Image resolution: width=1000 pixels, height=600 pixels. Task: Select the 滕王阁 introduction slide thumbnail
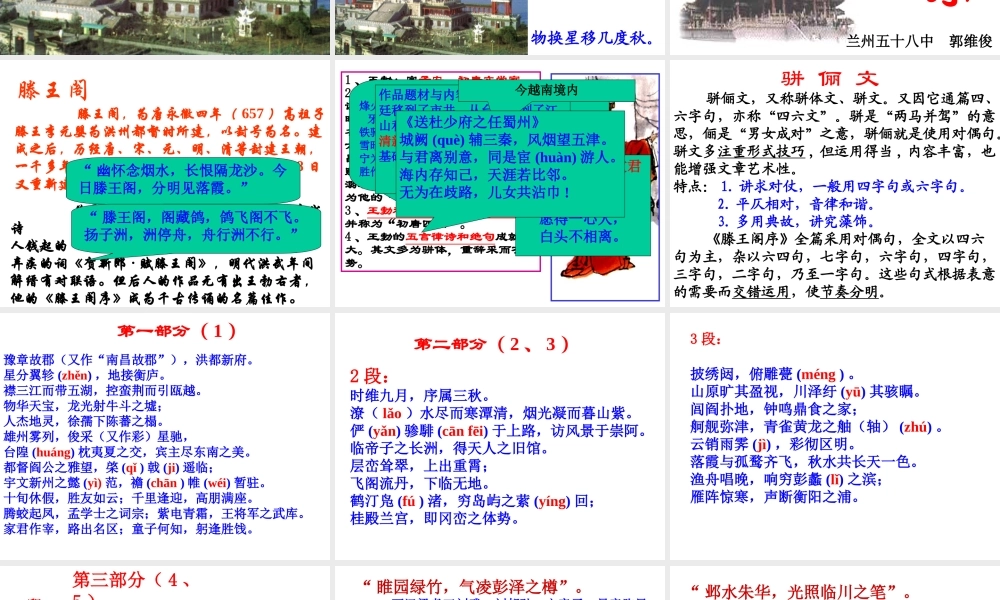point(165,184)
